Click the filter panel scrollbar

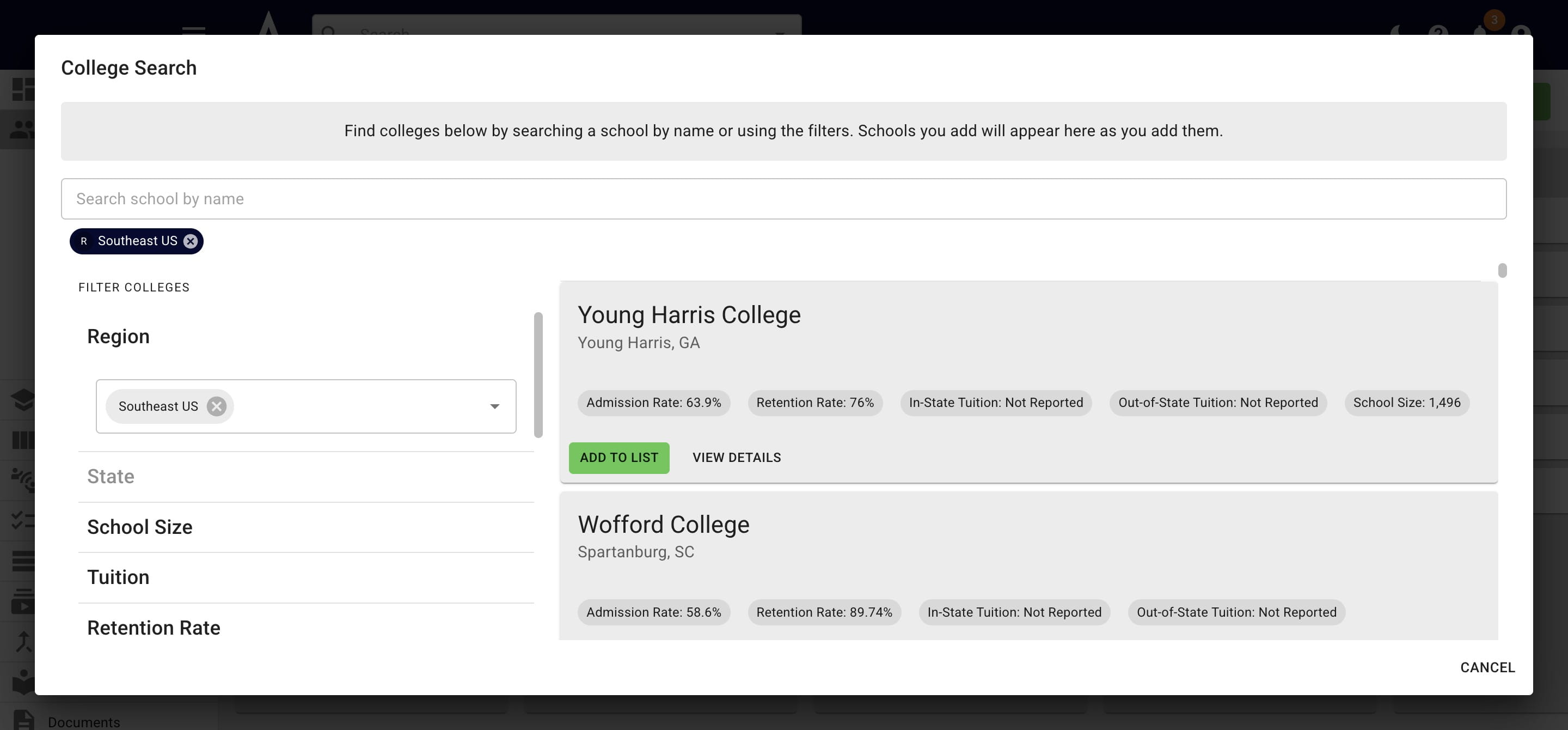[x=538, y=375]
